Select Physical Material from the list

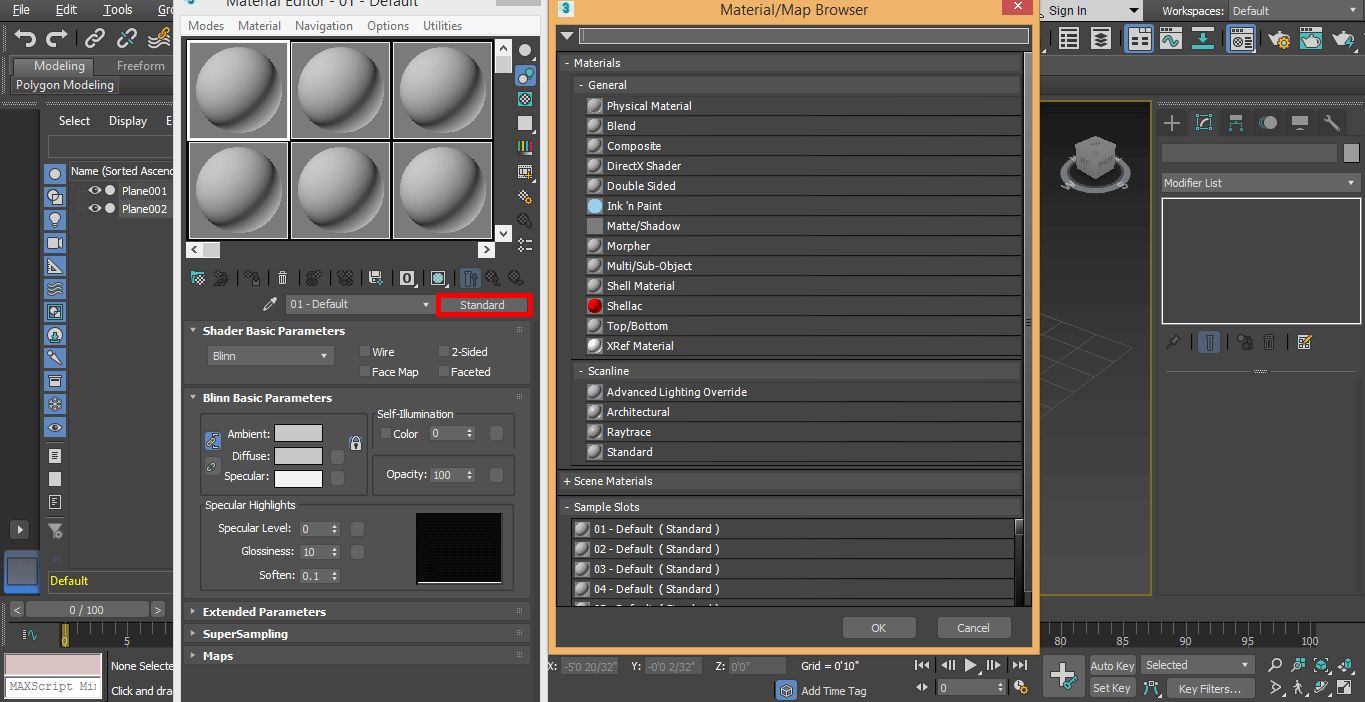click(648, 106)
